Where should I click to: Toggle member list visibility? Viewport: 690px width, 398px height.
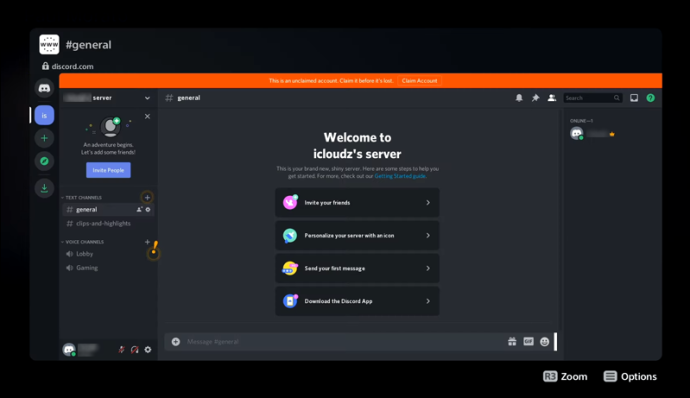[552, 98]
